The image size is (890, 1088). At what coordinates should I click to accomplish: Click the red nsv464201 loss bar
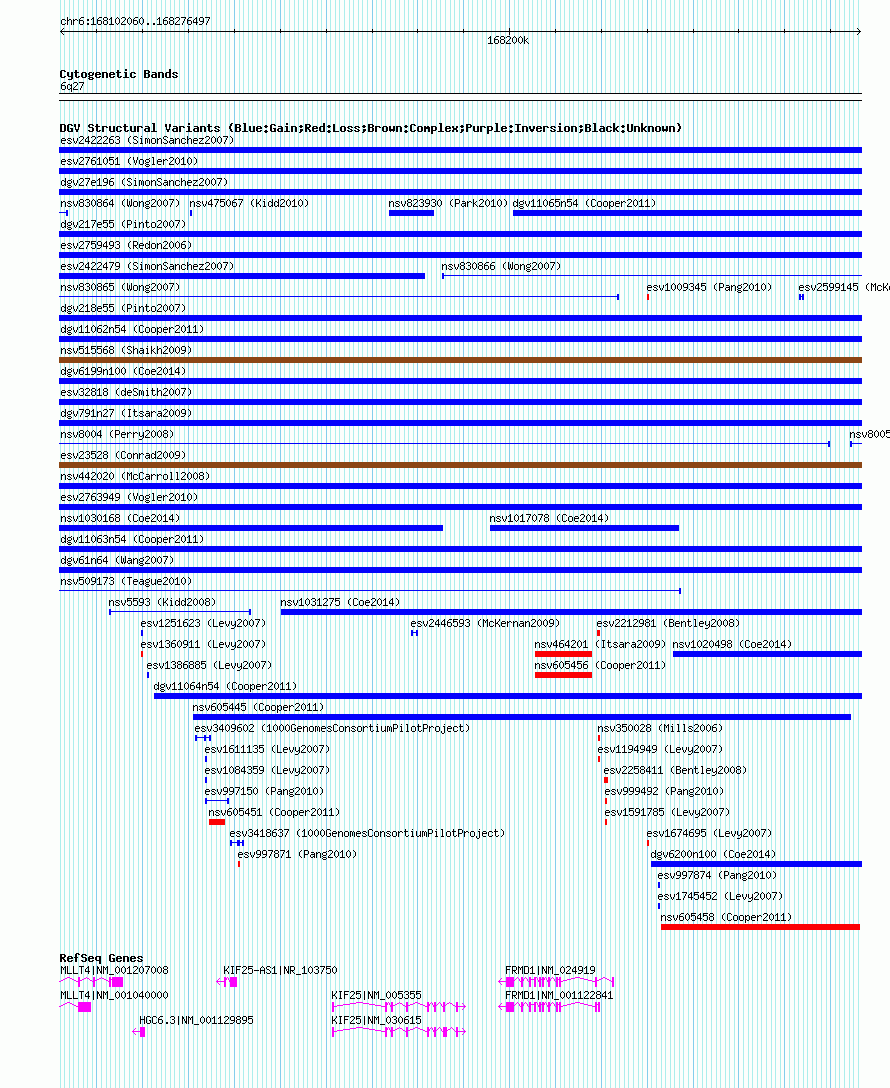pos(563,654)
